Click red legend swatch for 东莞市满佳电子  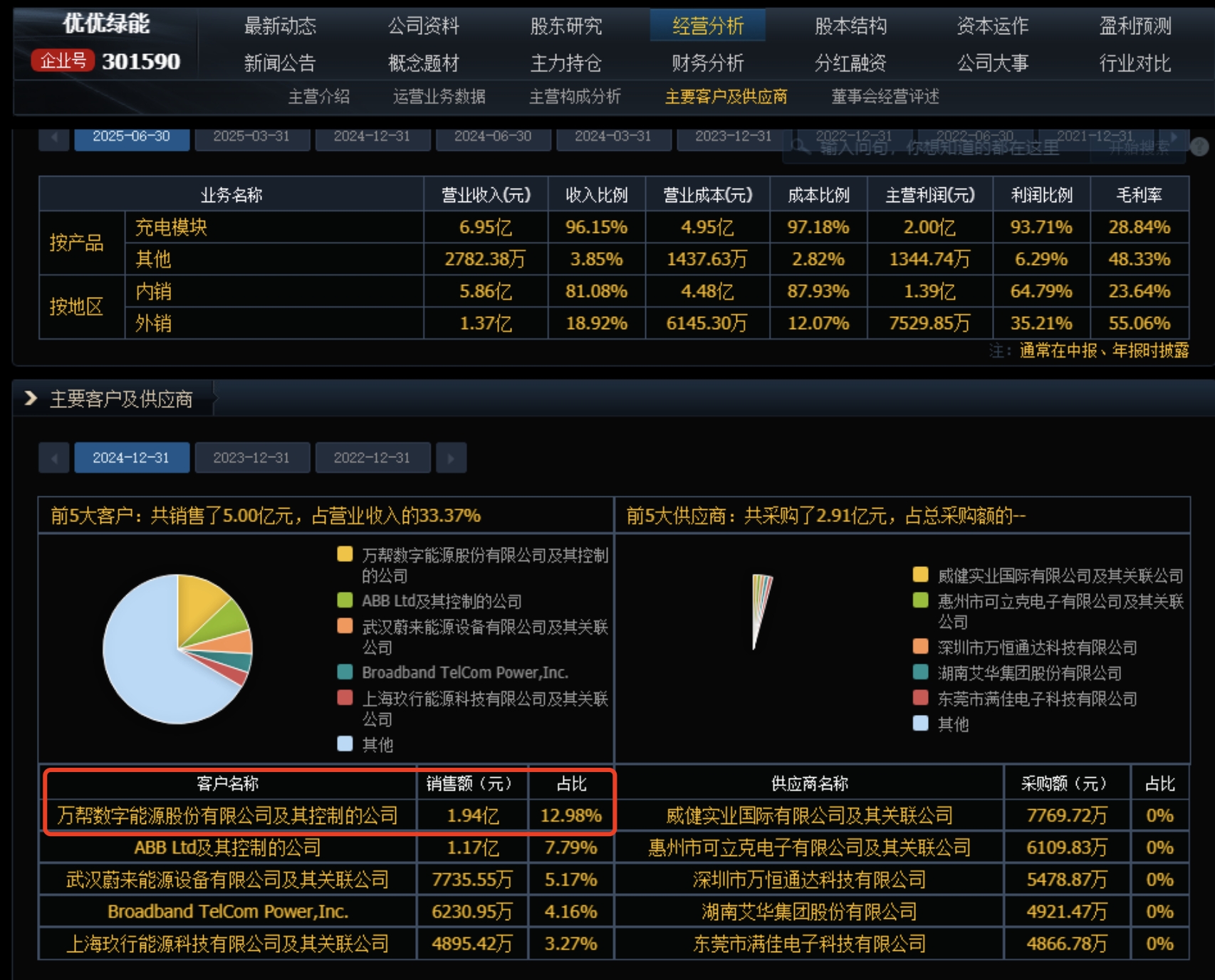(x=920, y=697)
